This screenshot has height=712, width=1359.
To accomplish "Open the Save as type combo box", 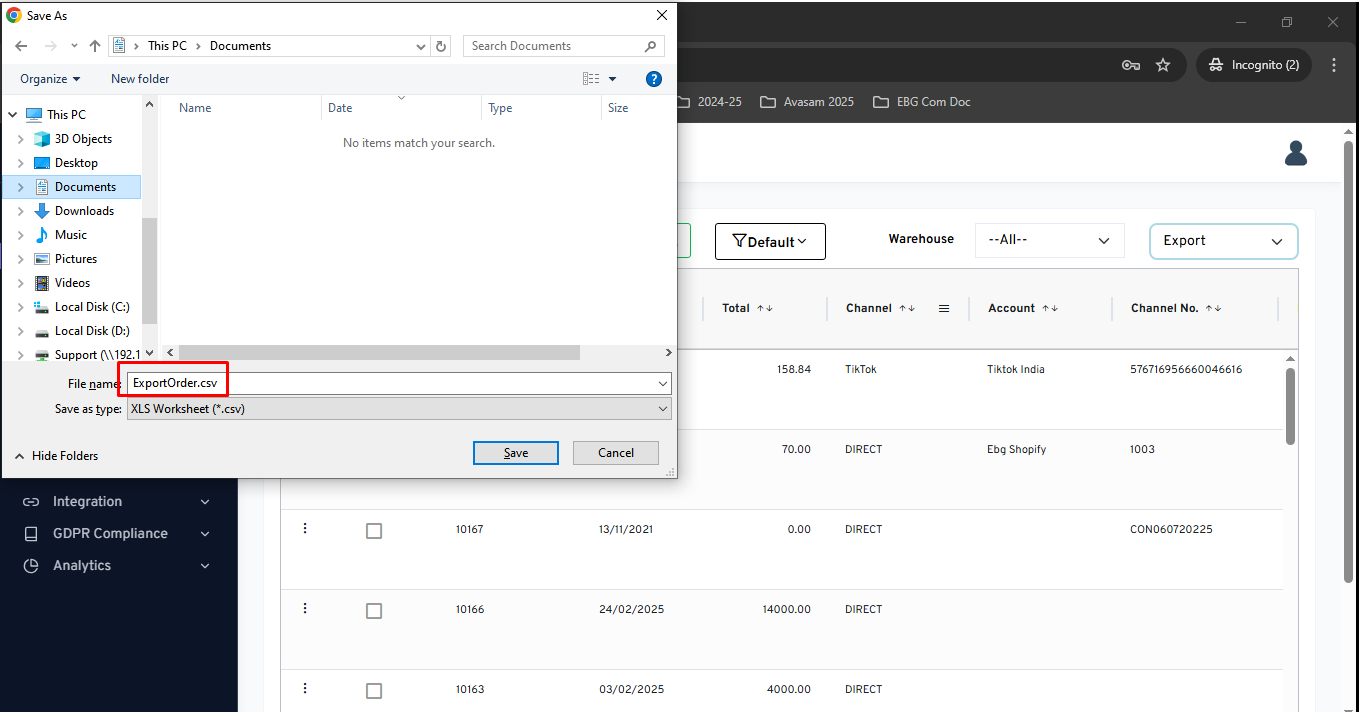I will click(399, 409).
